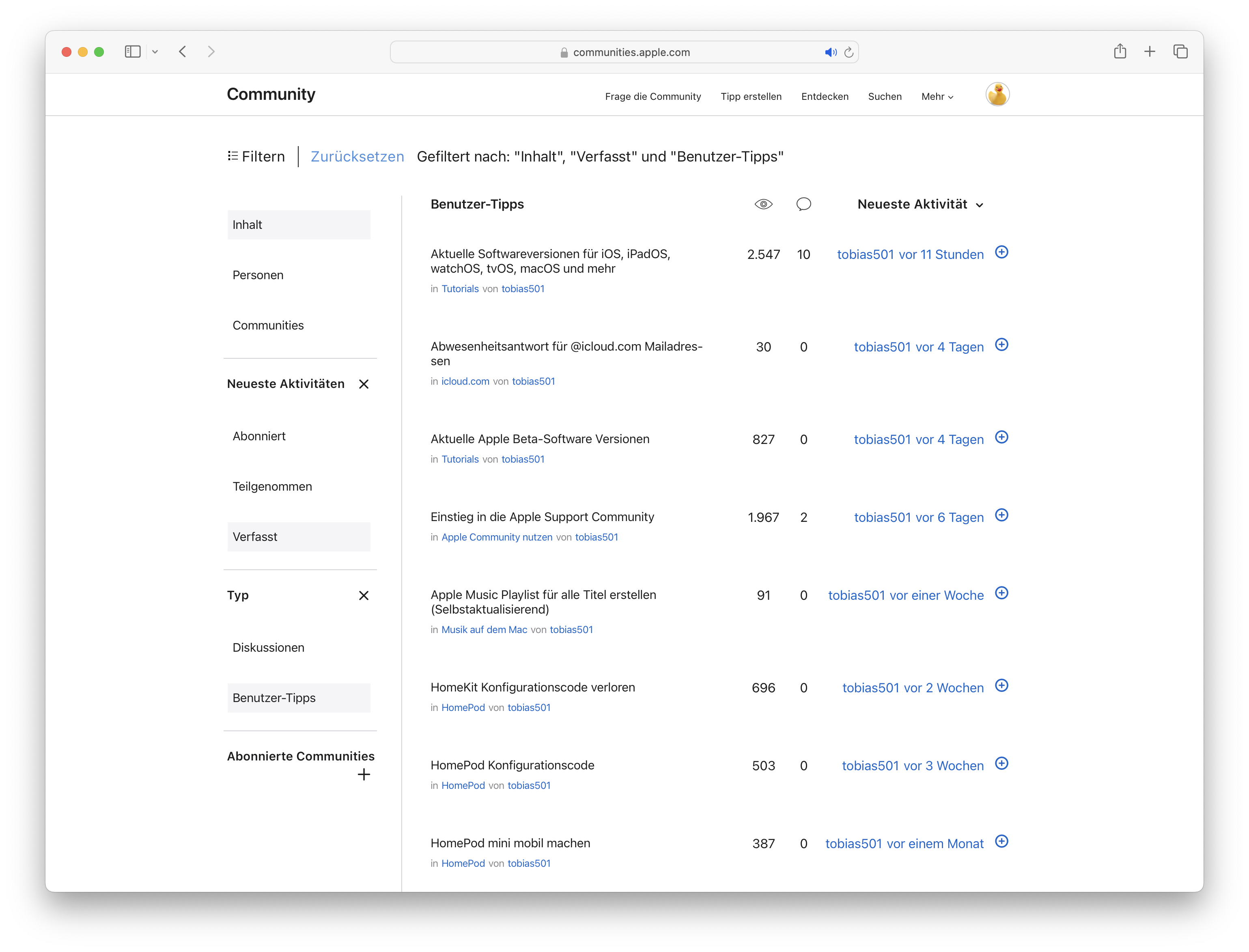Expand the Mehr navigation menu
Screen dimensions: 1249x952
click(937, 96)
